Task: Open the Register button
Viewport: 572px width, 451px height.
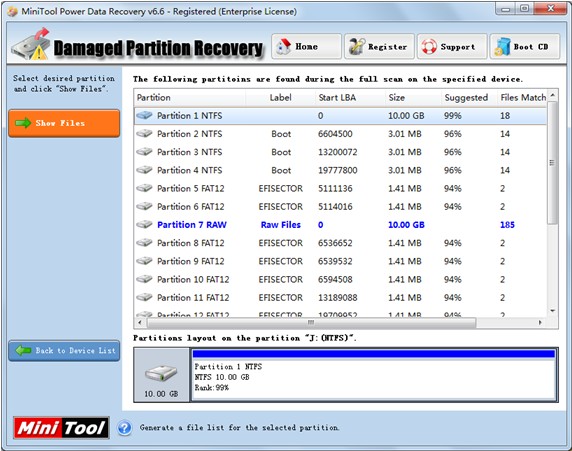Action: tap(379, 46)
